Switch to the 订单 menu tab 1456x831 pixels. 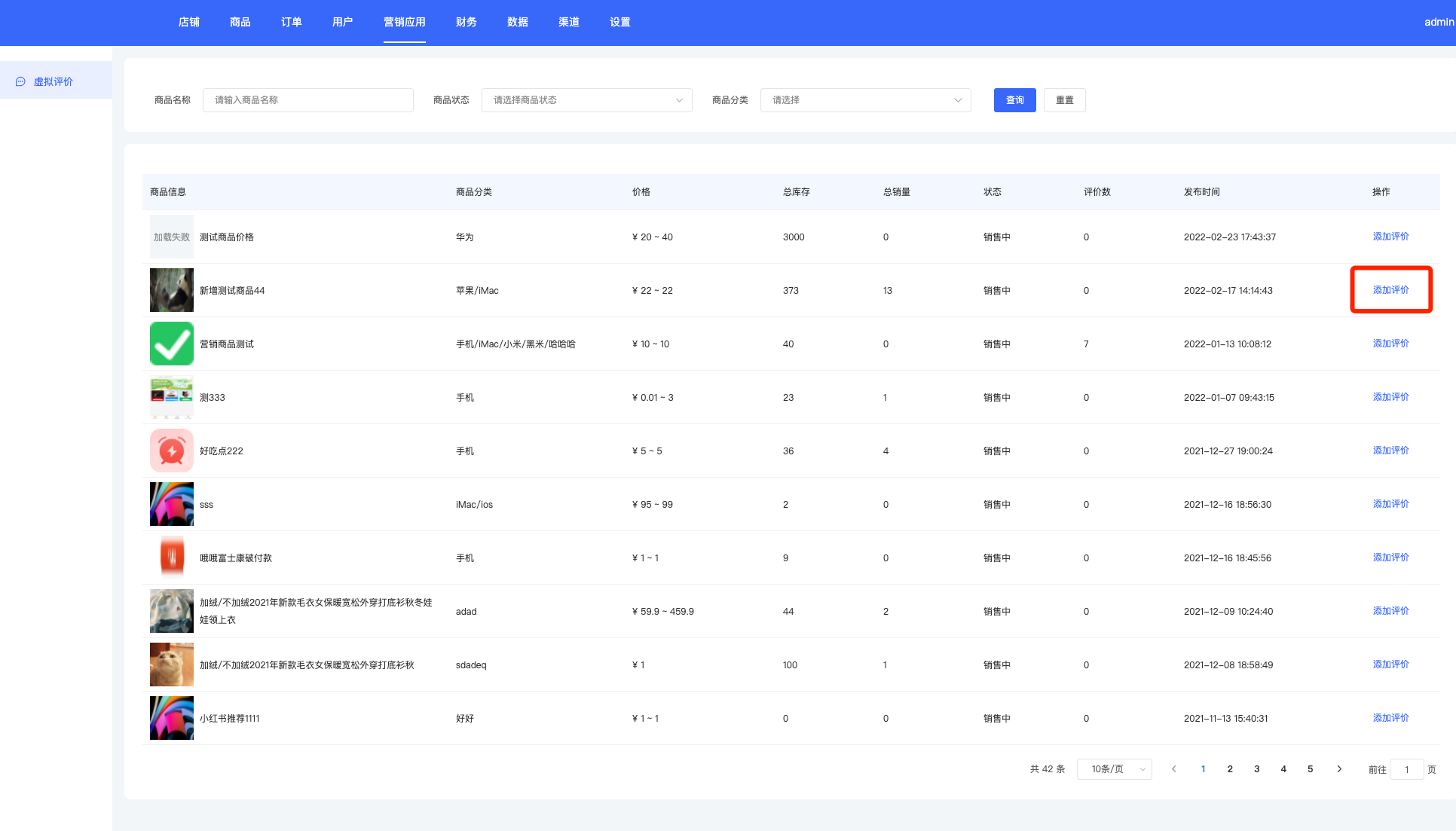pyautogui.click(x=291, y=22)
